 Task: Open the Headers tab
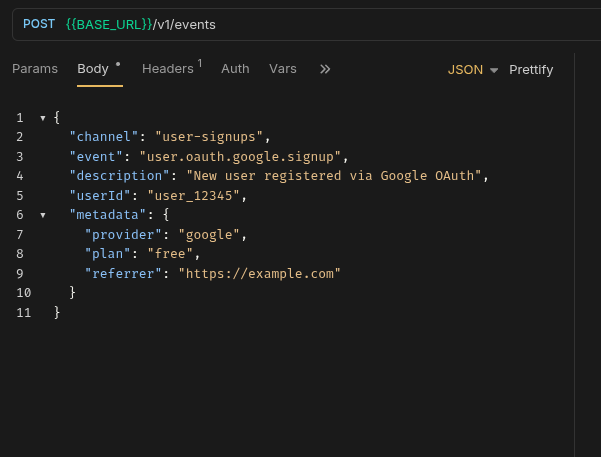pos(168,69)
